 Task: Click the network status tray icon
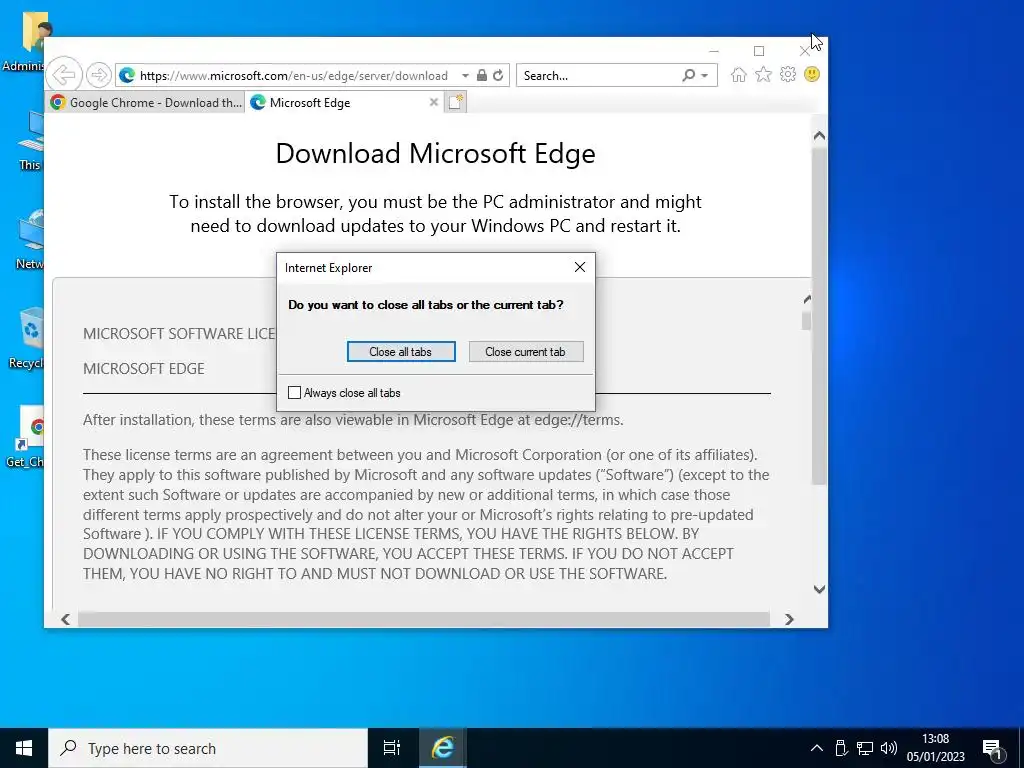pos(865,748)
